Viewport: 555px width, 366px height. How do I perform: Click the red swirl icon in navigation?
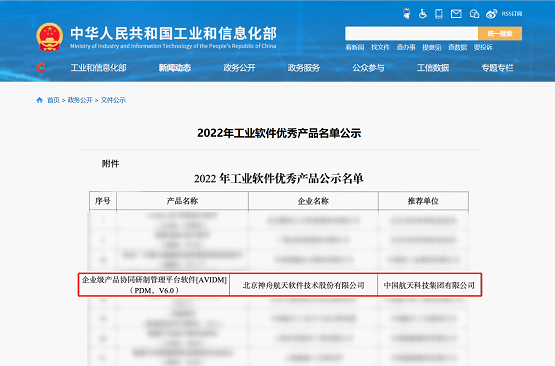[x=41, y=67]
